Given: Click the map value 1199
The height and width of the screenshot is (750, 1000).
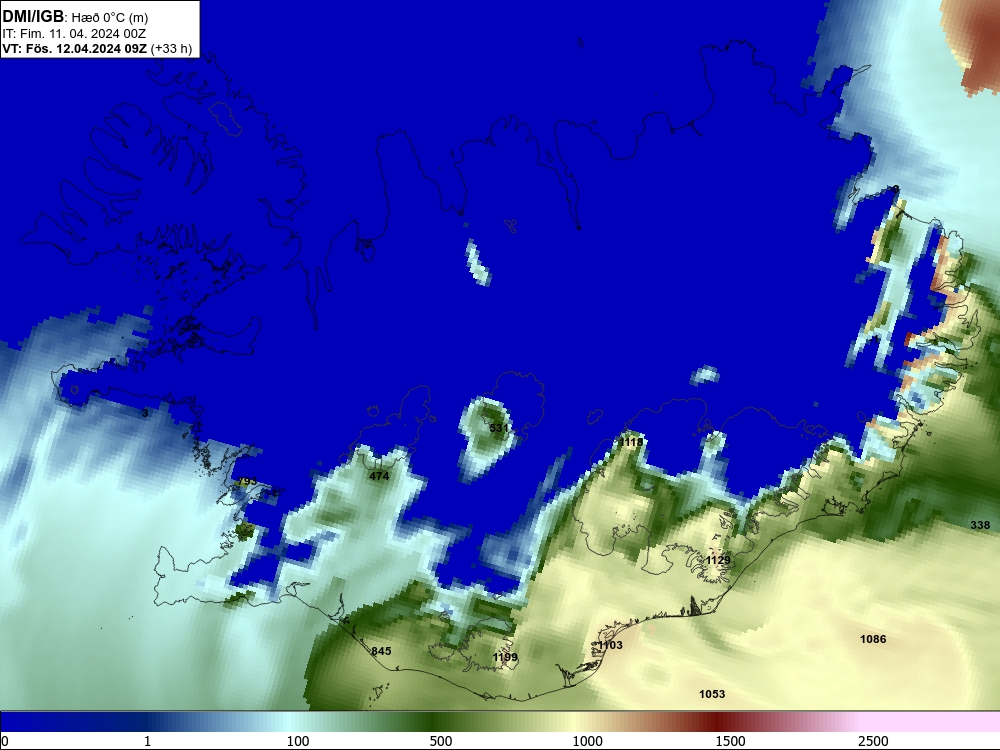Looking at the screenshot, I should tap(505, 658).
